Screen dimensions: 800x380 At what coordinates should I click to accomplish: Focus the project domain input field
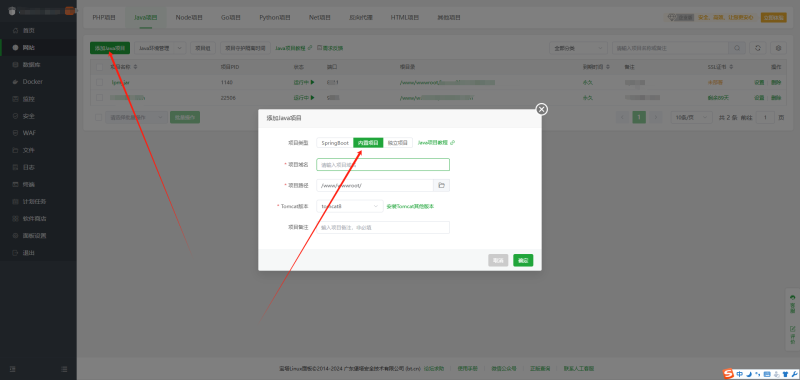pos(383,164)
